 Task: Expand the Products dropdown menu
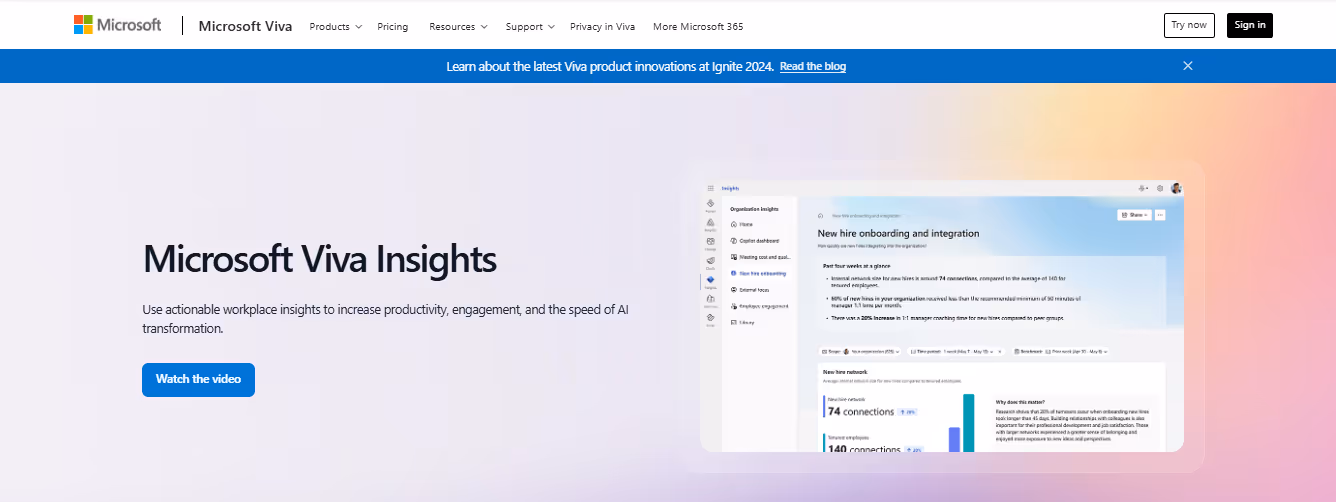coord(335,26)
